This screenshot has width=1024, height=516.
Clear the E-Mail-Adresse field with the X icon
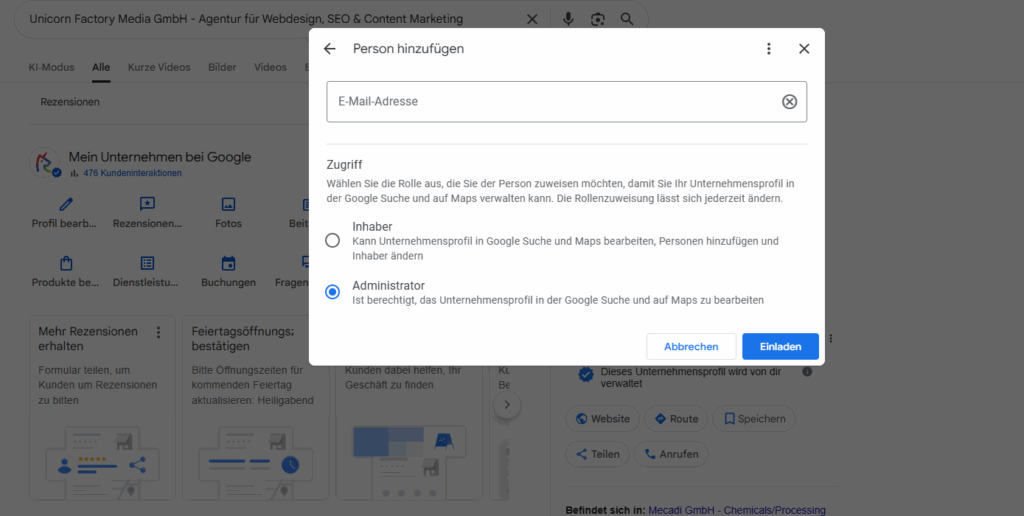(789, 101)
